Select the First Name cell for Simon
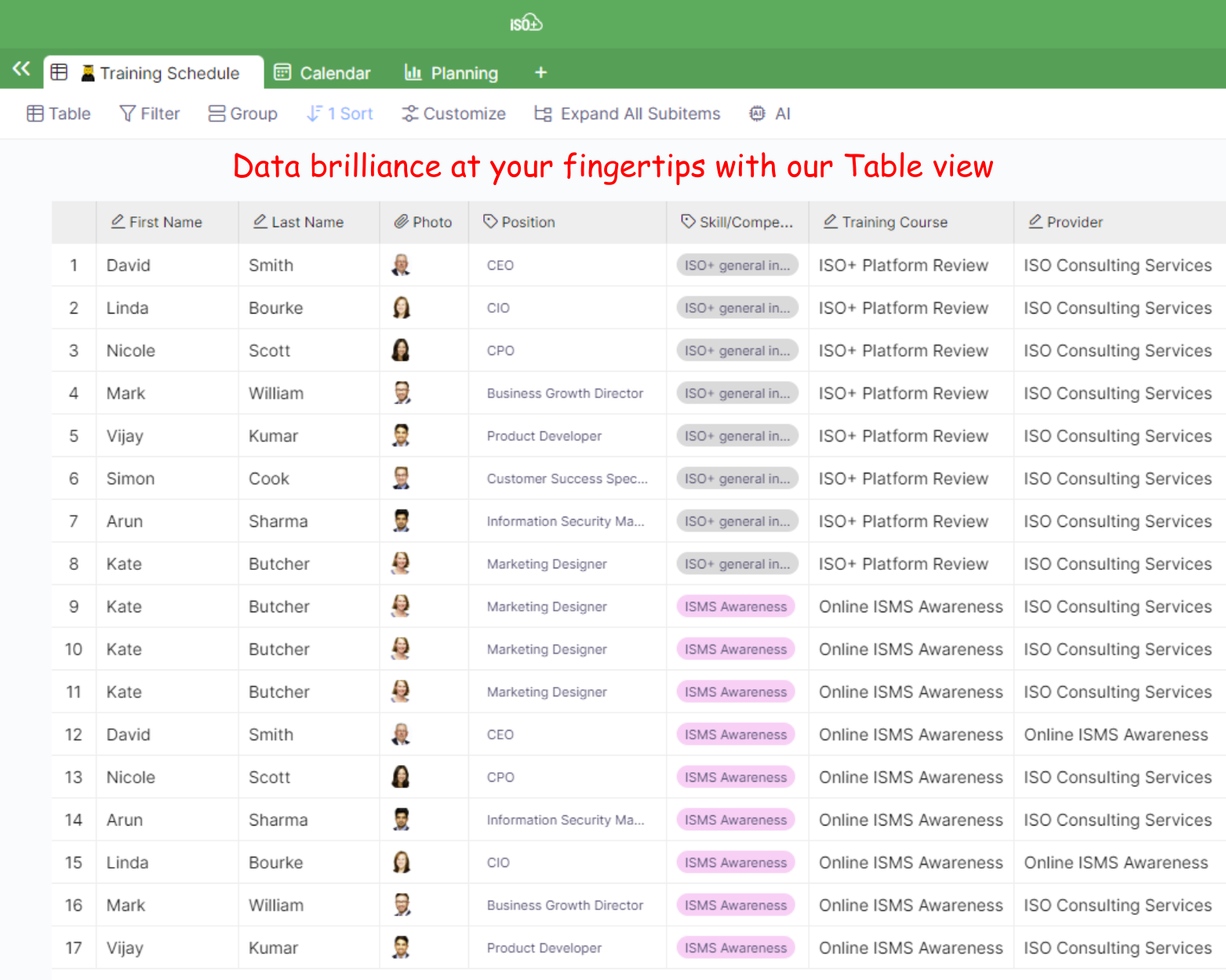Screen dimensions: 1226x980 point(131,479)
